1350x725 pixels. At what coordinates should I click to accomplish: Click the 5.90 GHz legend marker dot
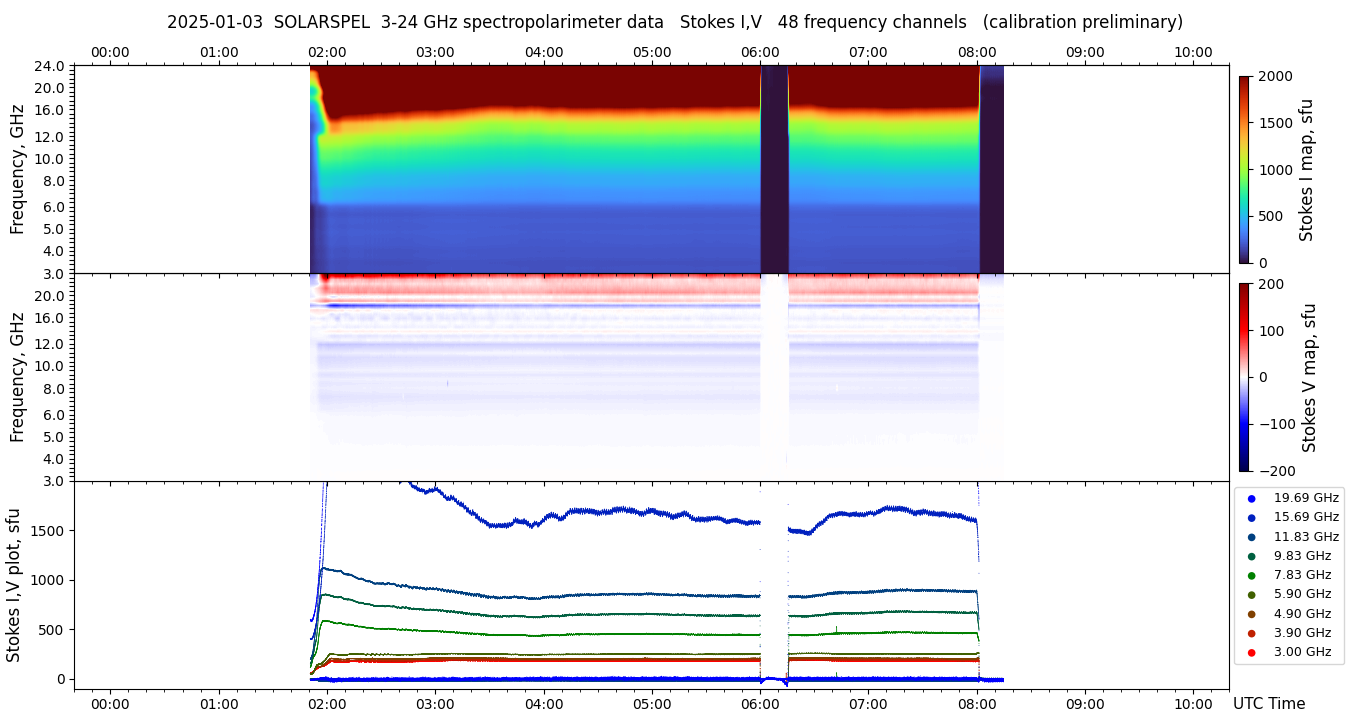click(1251, 595)
